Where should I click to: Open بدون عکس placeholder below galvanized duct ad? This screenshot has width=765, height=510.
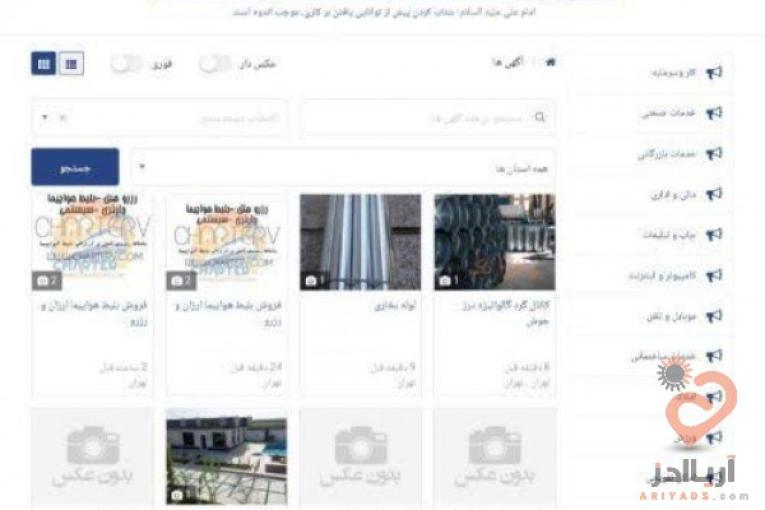(x=495, y=457)
